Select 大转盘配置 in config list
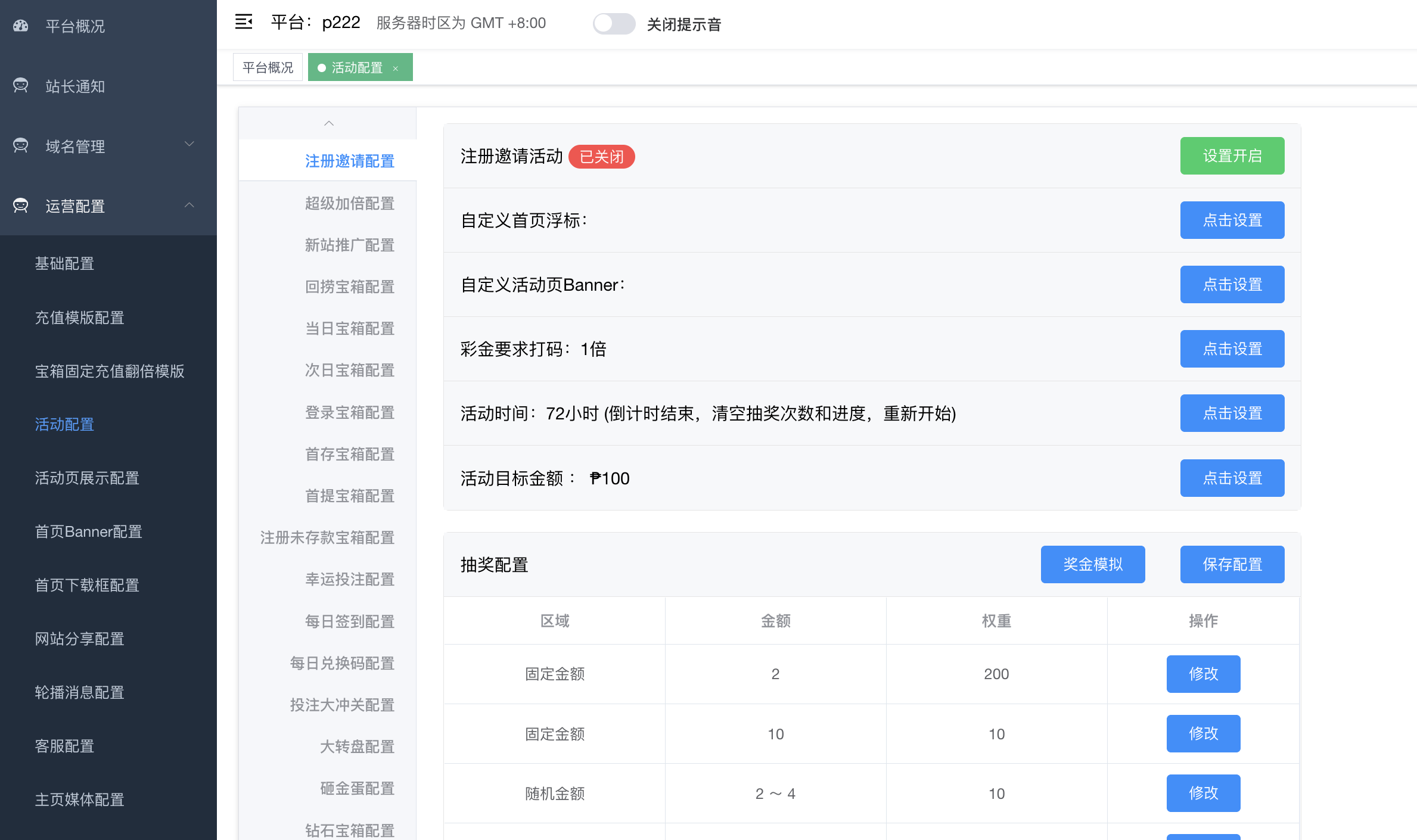This screenshot has height=840, width=1417. [358, 746]
